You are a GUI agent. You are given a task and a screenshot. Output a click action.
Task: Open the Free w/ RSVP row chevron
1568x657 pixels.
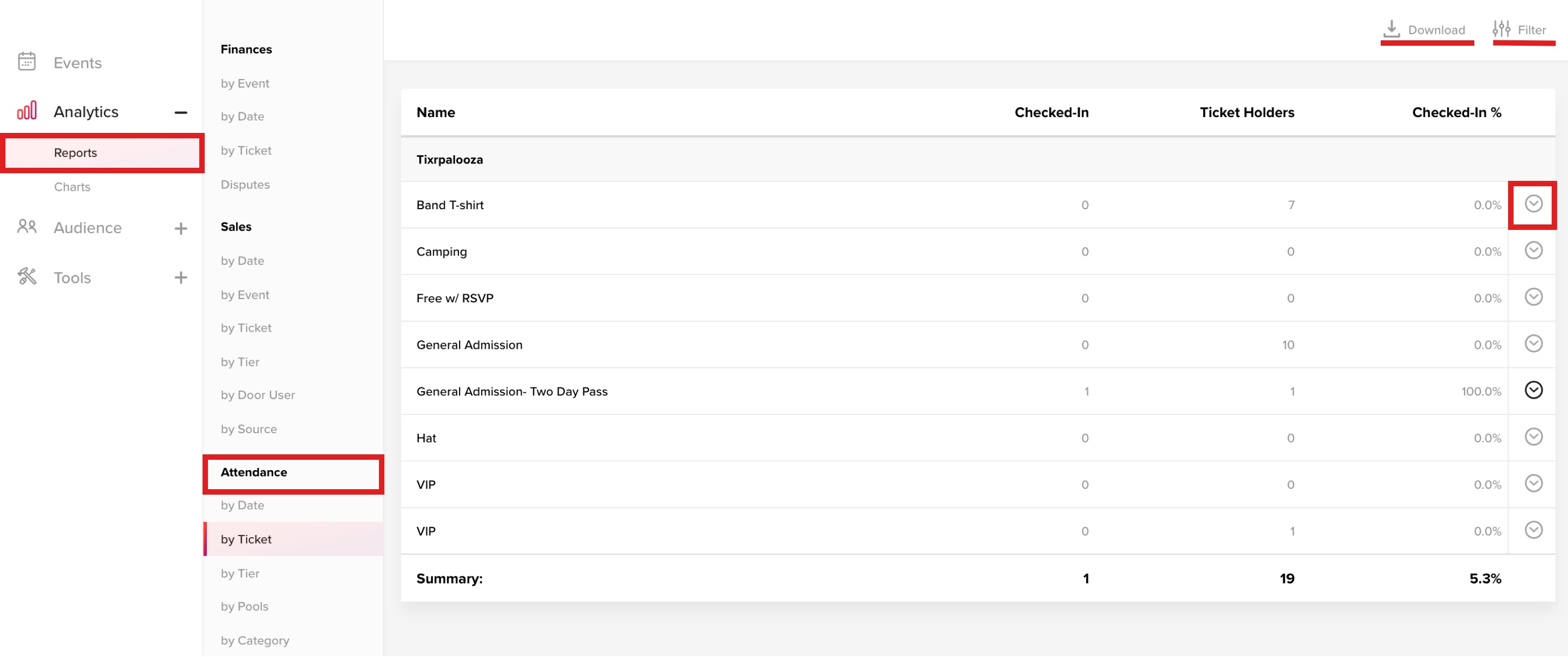coord(1533,297)
